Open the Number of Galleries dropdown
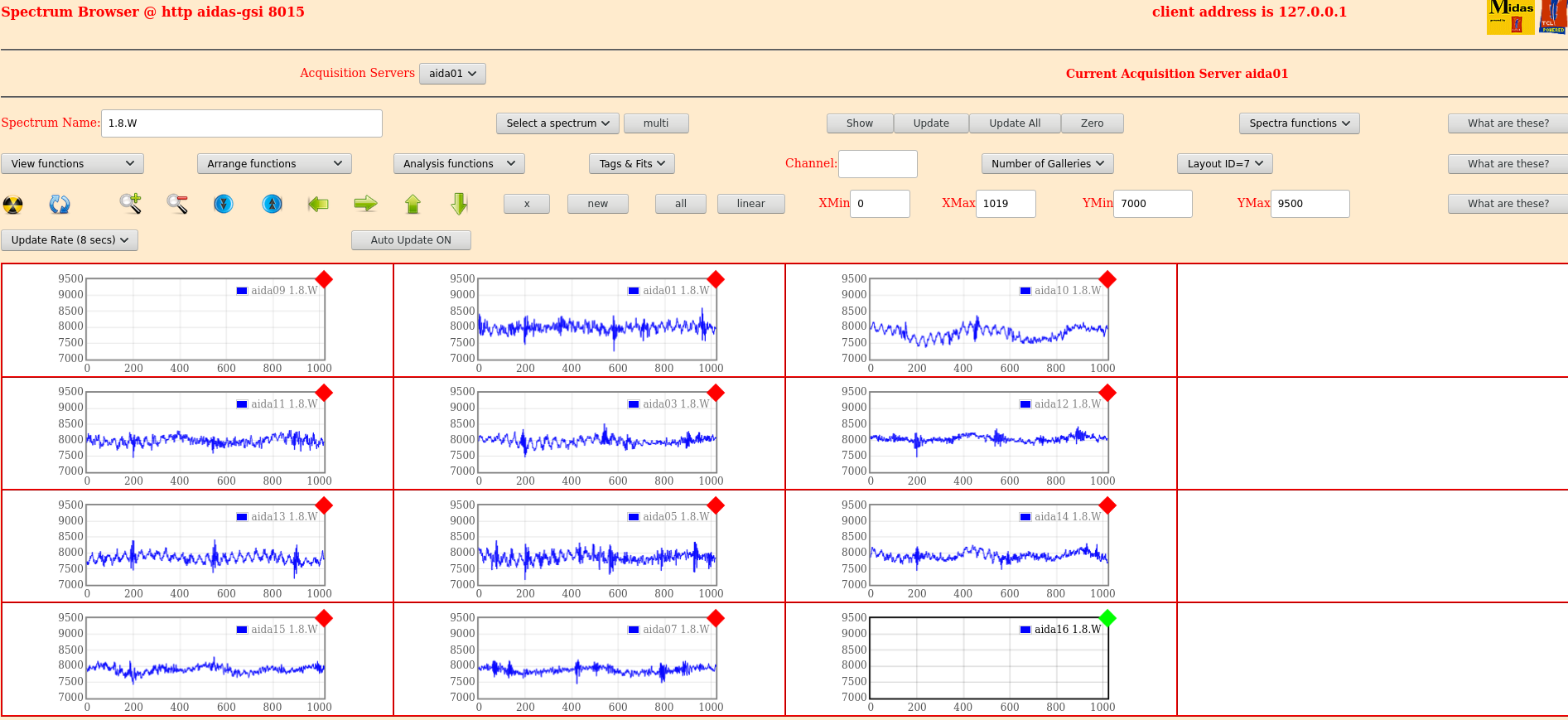Image resolution: width=1568 pixels, height=720 pixels. (1047, 164)
